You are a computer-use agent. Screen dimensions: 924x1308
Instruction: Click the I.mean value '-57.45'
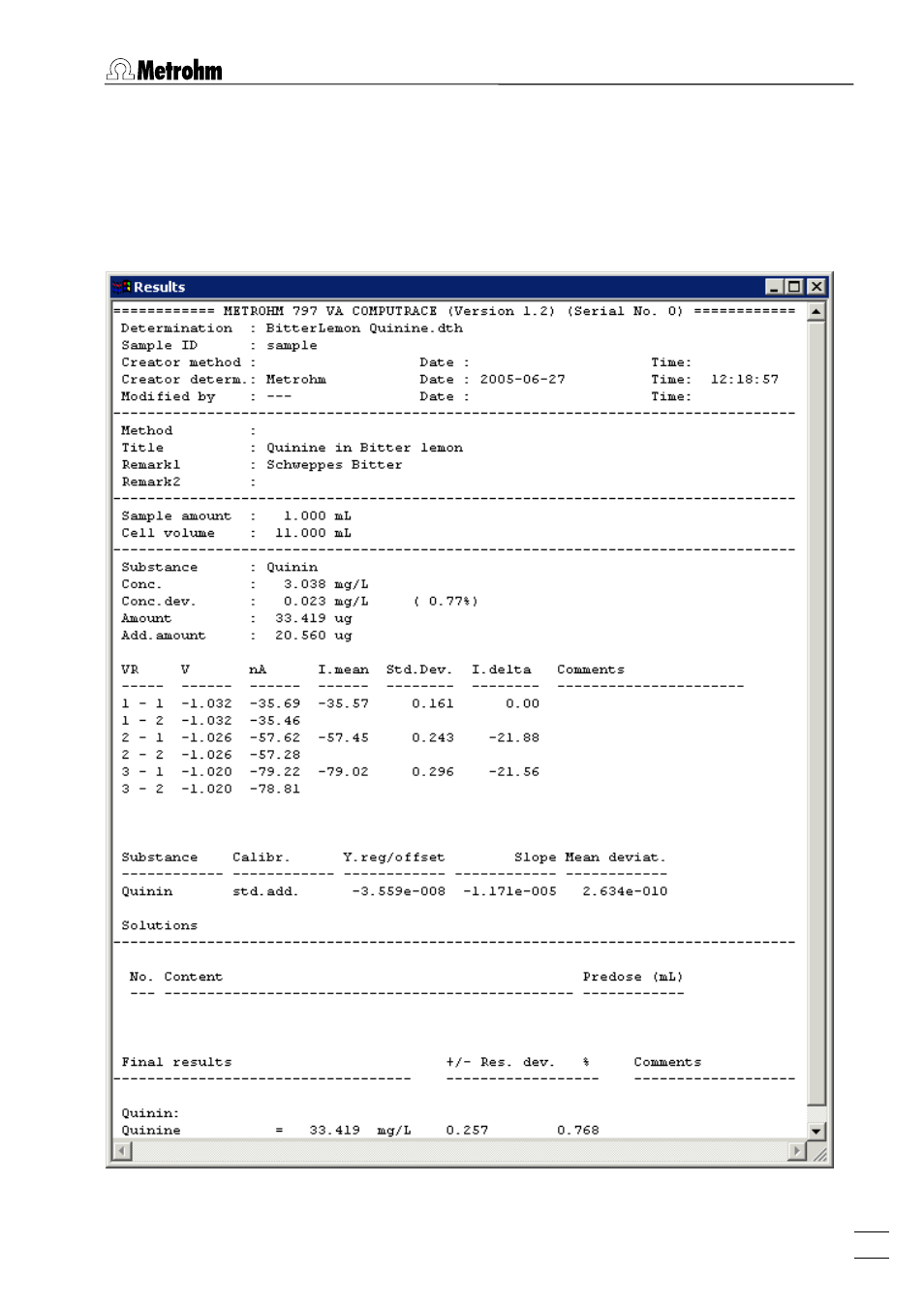(x=343, y=737)
